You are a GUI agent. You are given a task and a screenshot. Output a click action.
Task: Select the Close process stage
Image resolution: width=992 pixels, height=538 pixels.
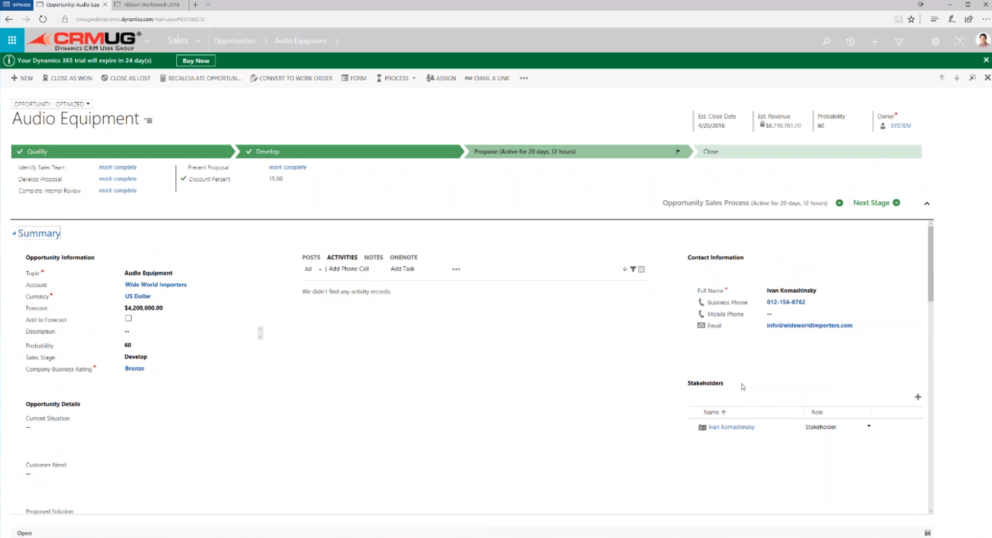(807, 152)
